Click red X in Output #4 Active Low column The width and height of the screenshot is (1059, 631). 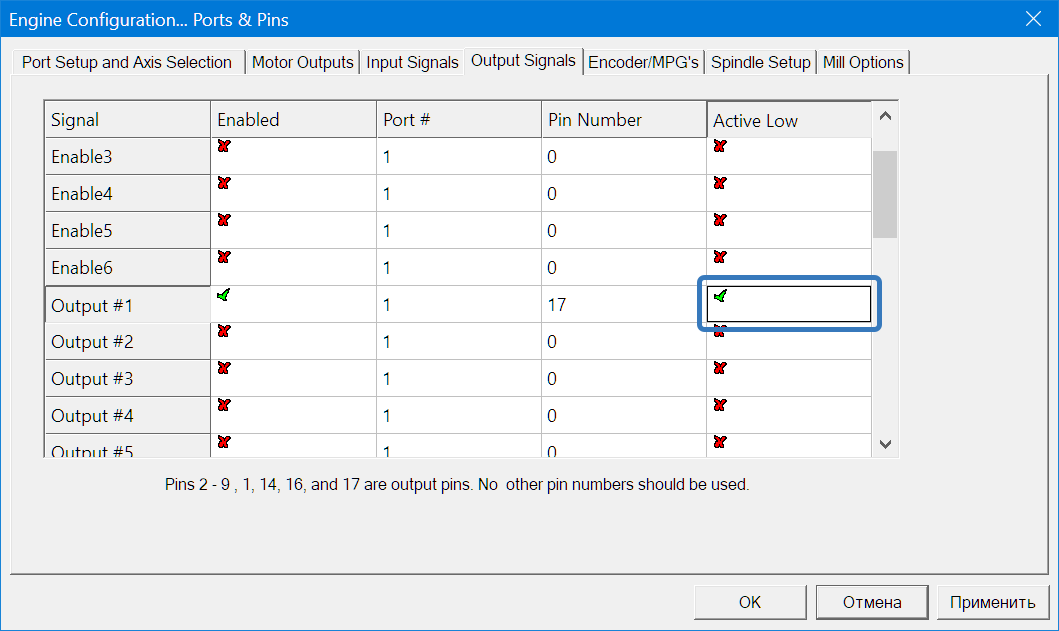point(720,405)
